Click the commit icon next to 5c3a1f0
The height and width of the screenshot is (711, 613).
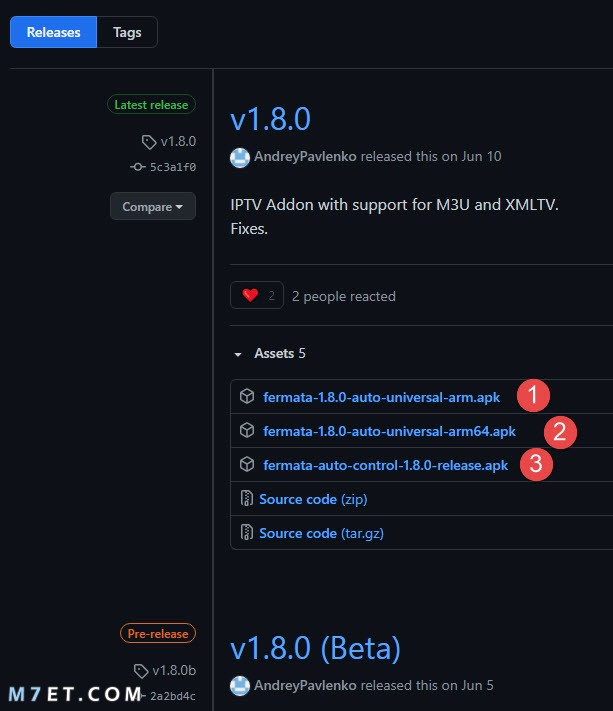[x=137, y=167]
